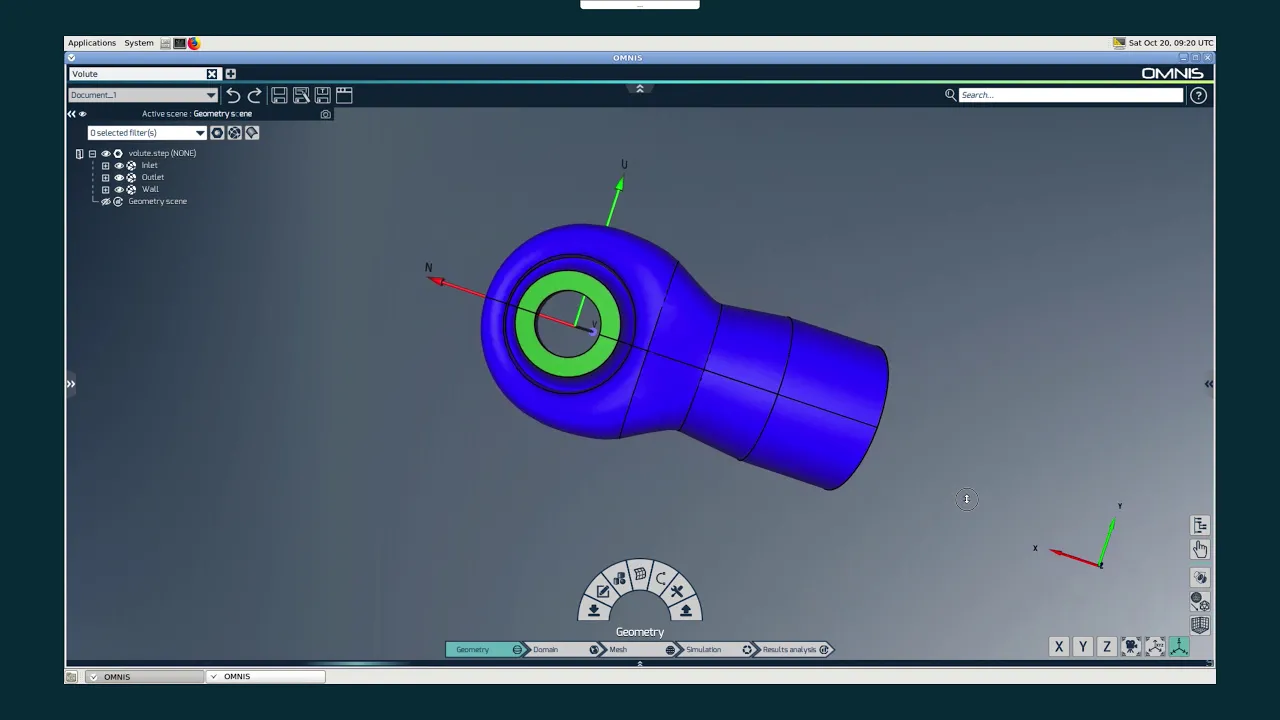The height and width of the screenshot is (720, 1280).
Task: Click the curved surface grid icon in radial menu
Action: [640, 574]
